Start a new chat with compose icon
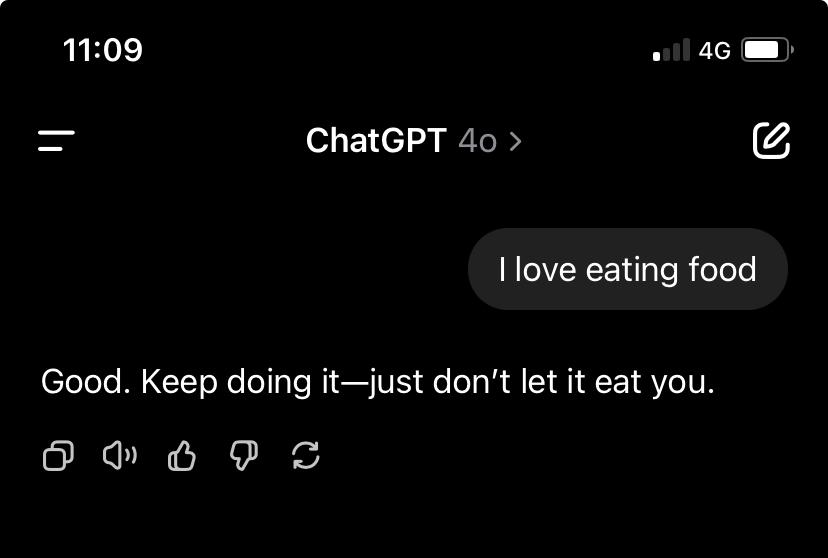This screenshot has height=558, width=828. (771, 140)
